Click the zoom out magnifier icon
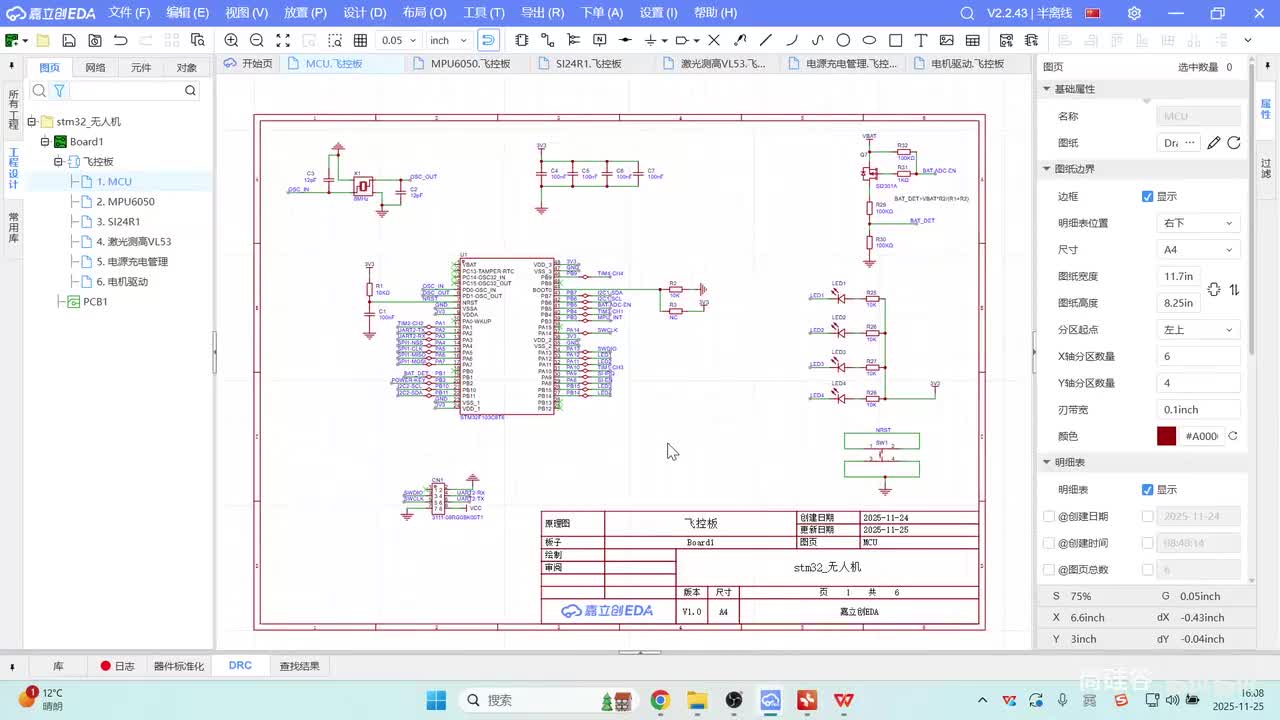 click(x=257, y=41)
